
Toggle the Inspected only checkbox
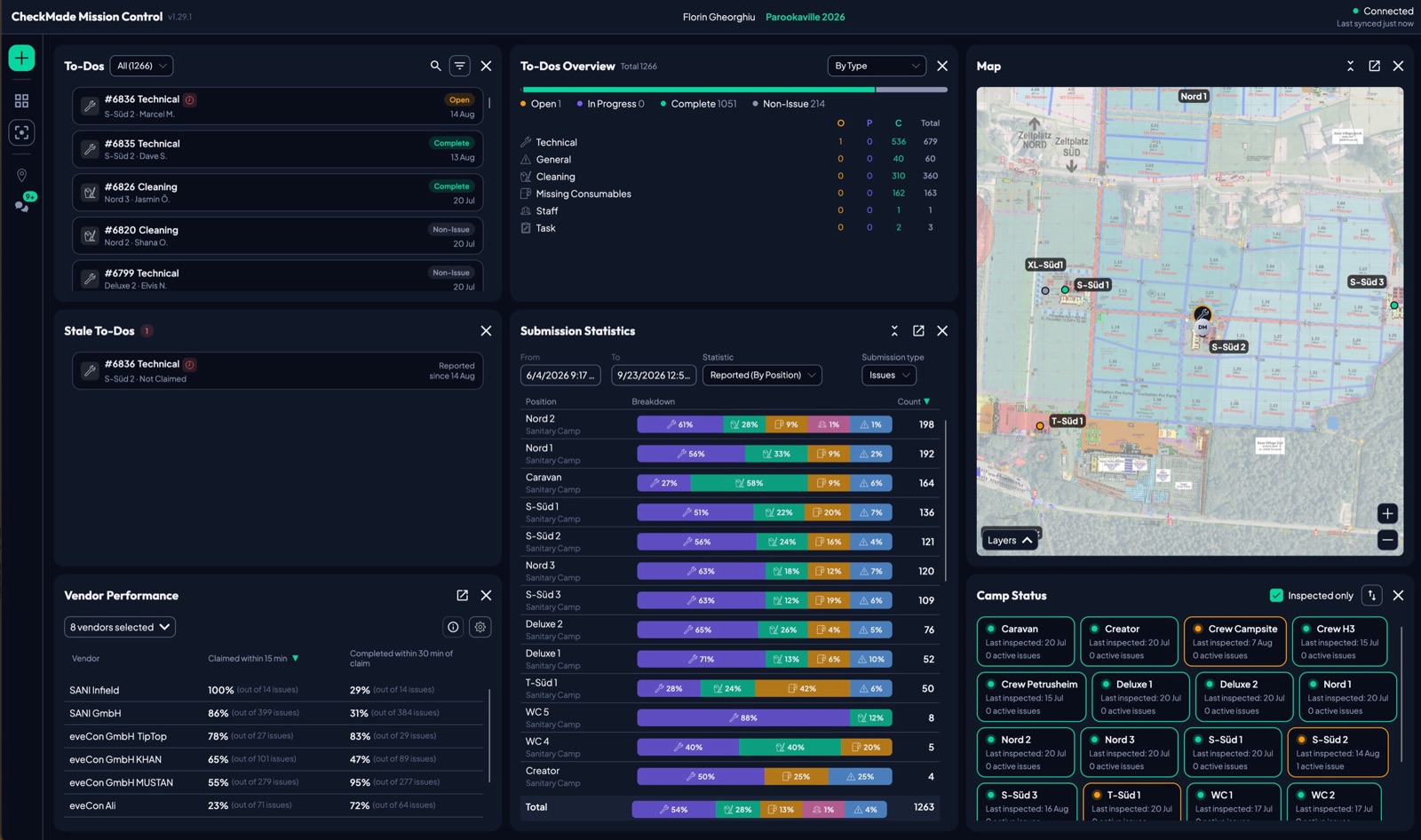(1276, 595)
